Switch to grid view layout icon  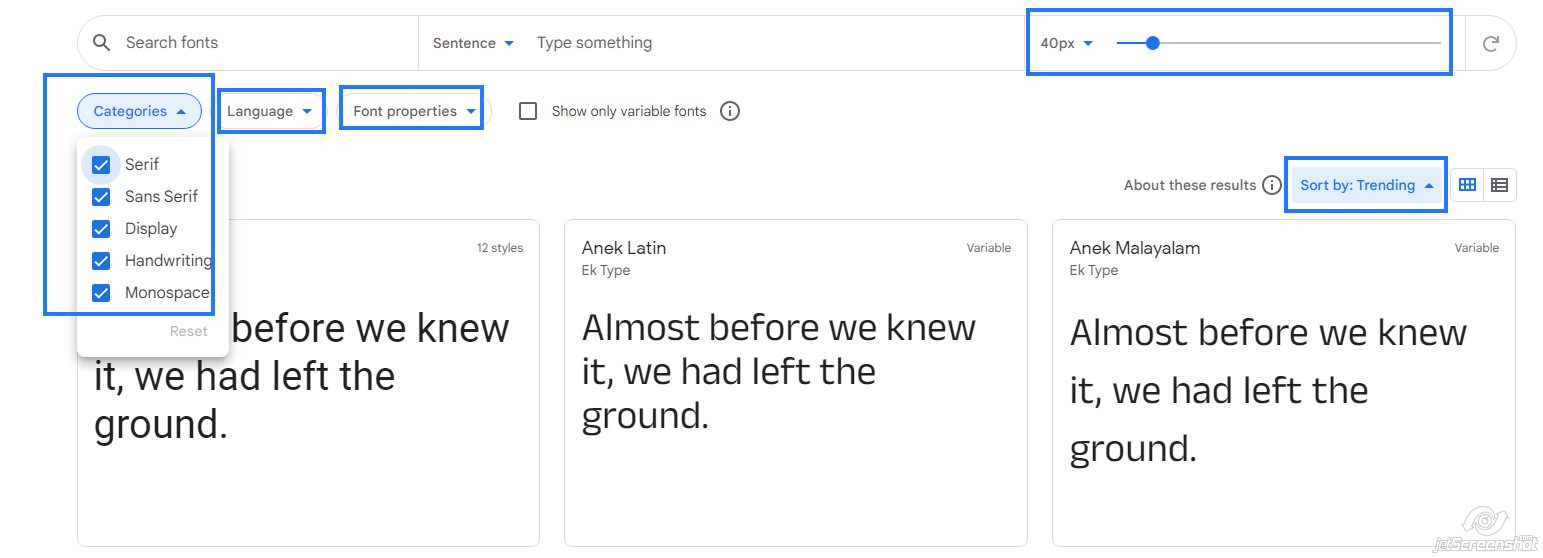tap(1467, 185)
